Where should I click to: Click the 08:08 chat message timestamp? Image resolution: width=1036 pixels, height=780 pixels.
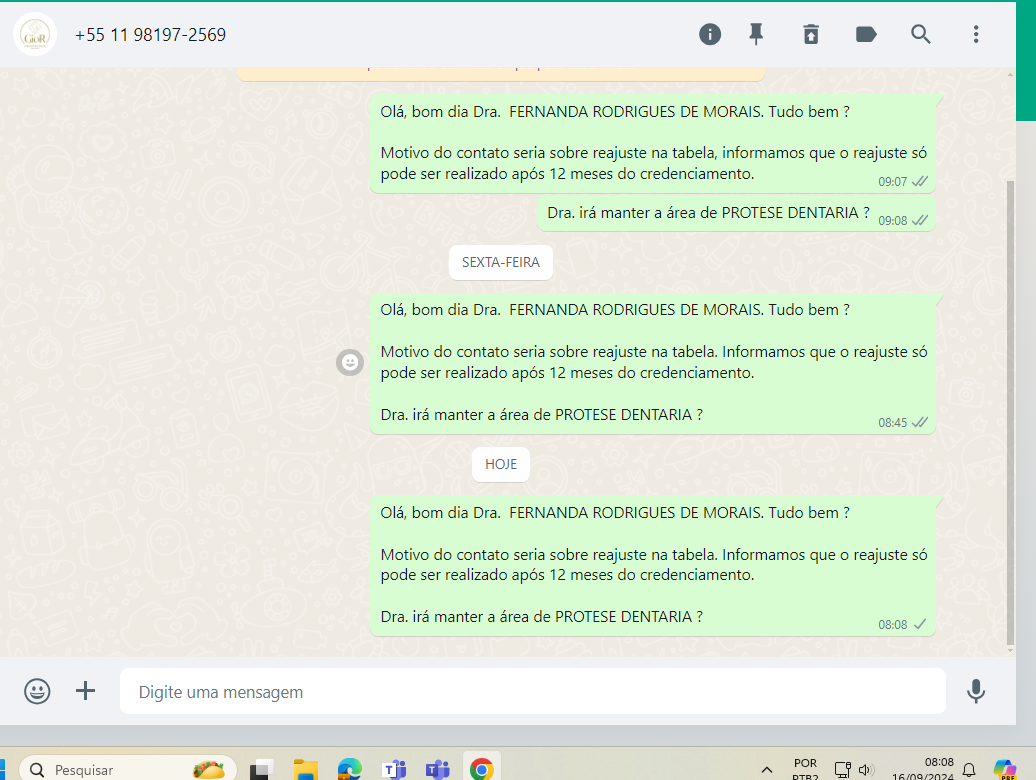(892, 625)
